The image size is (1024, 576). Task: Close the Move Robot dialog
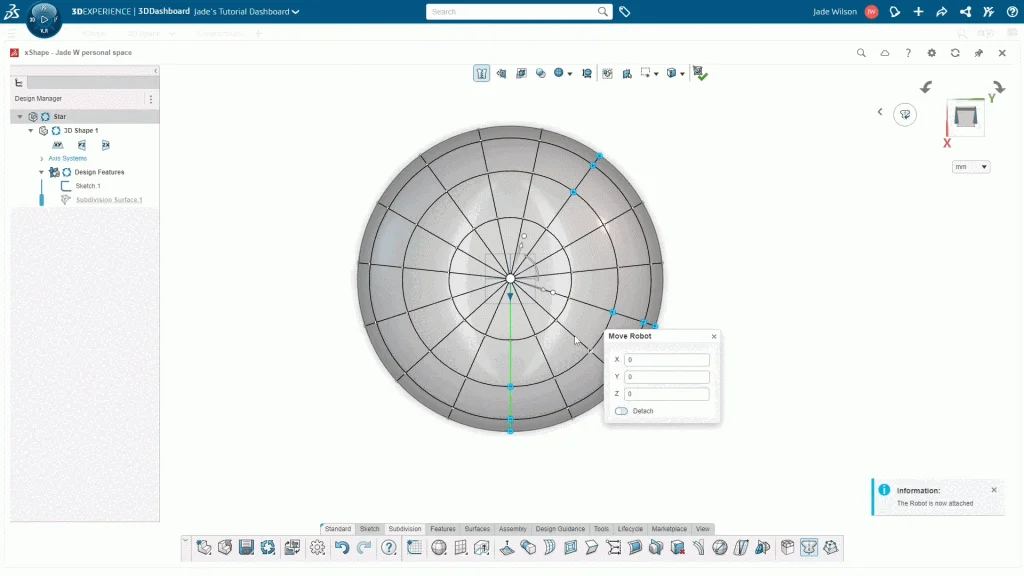click(714, 337)
